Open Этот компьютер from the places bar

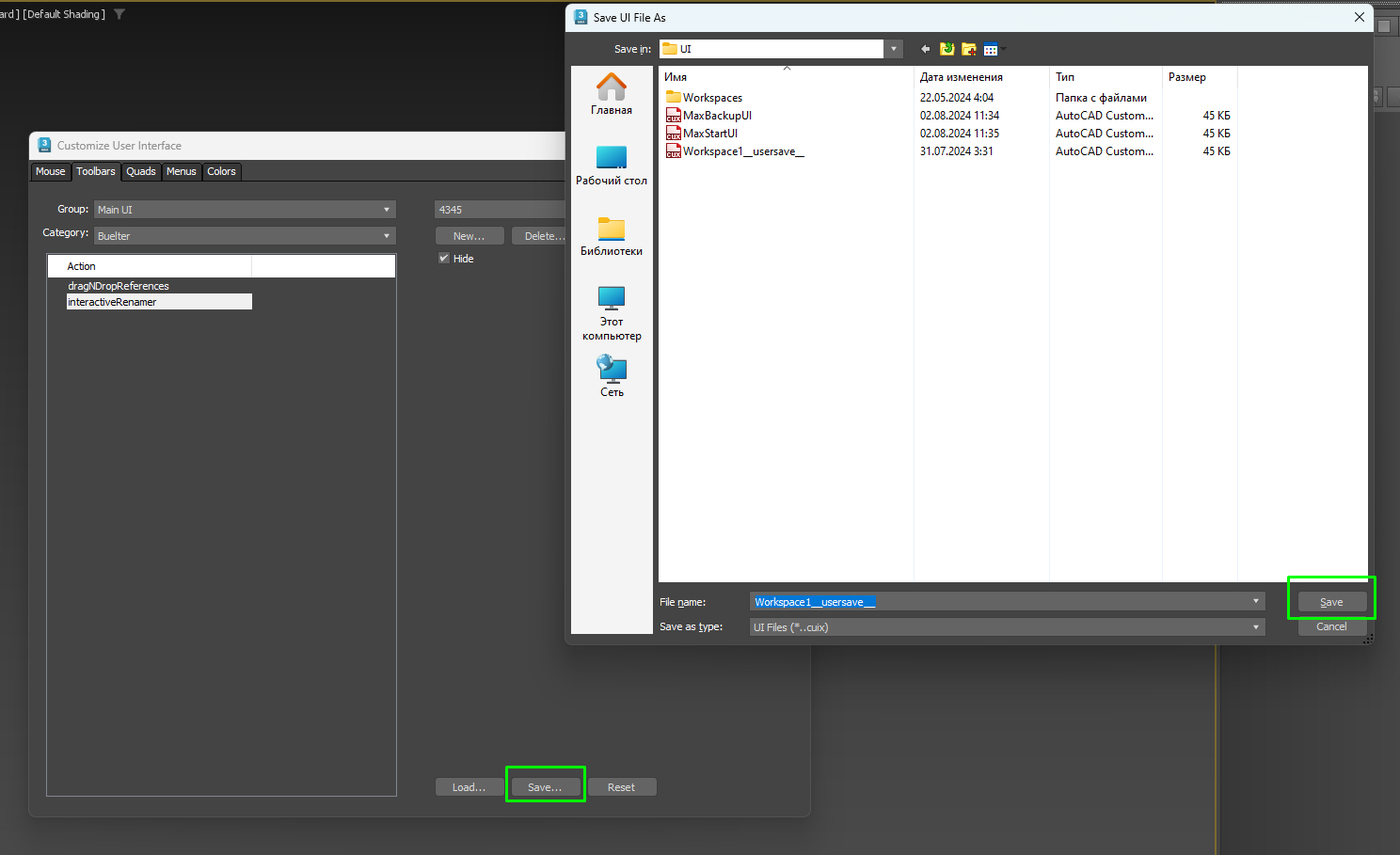[x=611, y=314]
